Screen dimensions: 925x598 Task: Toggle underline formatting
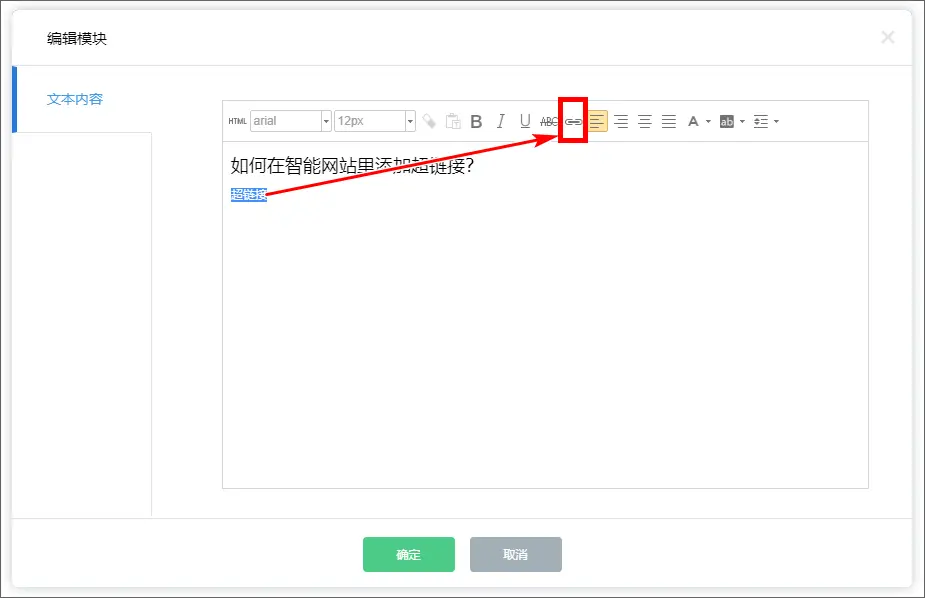click(525, 121)
